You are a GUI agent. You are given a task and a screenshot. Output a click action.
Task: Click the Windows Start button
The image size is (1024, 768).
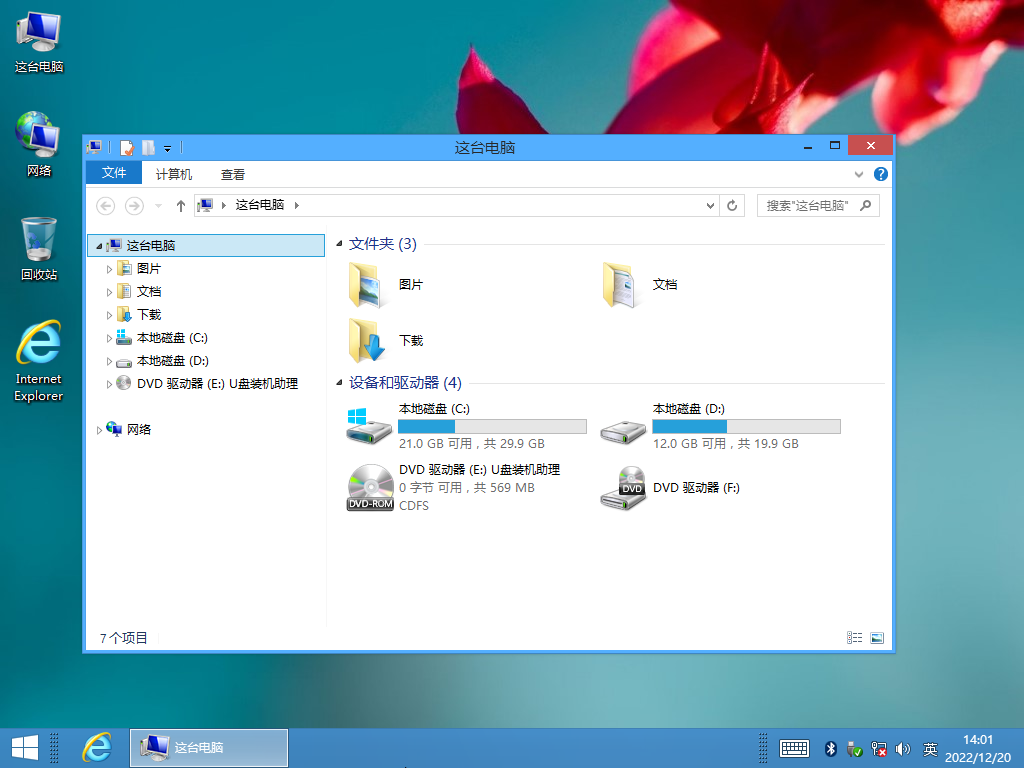[x=25, y=747]
